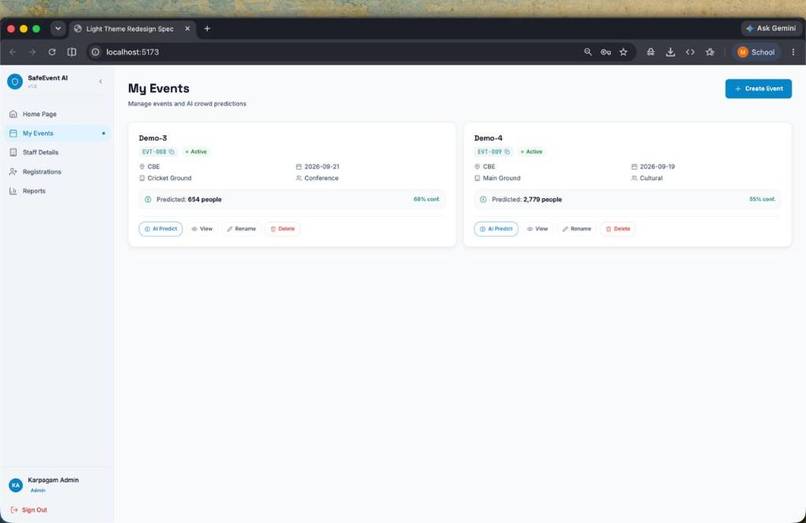Click the Create Event button

pyautogui.click(x=758, y=88)
